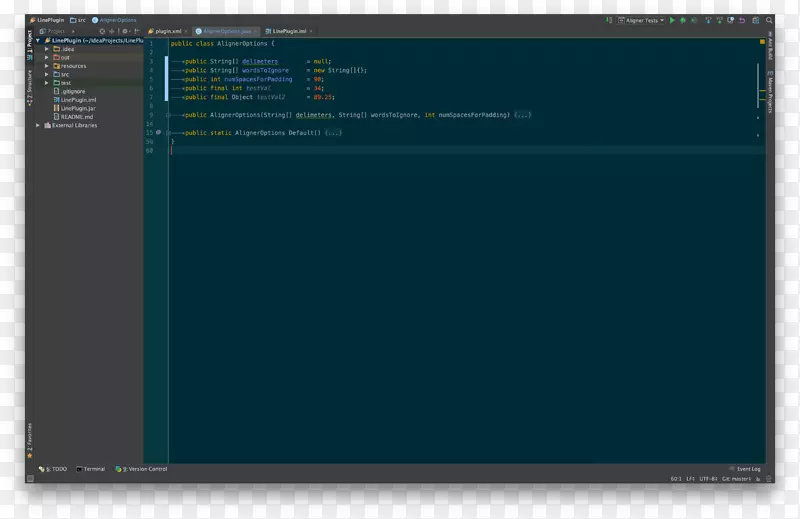This screenshot has height=519, width=800.
Task: Run the Aligner Tests configuration
Action: 673,20
